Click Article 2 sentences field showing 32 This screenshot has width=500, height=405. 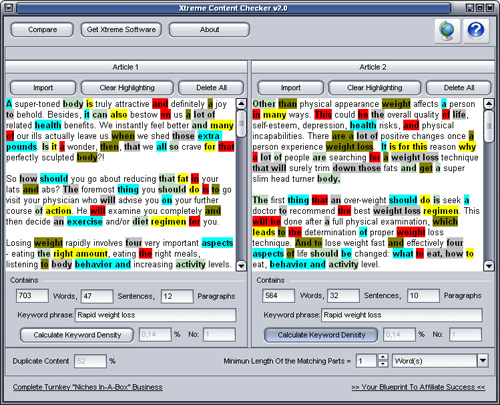click(343, 296)
